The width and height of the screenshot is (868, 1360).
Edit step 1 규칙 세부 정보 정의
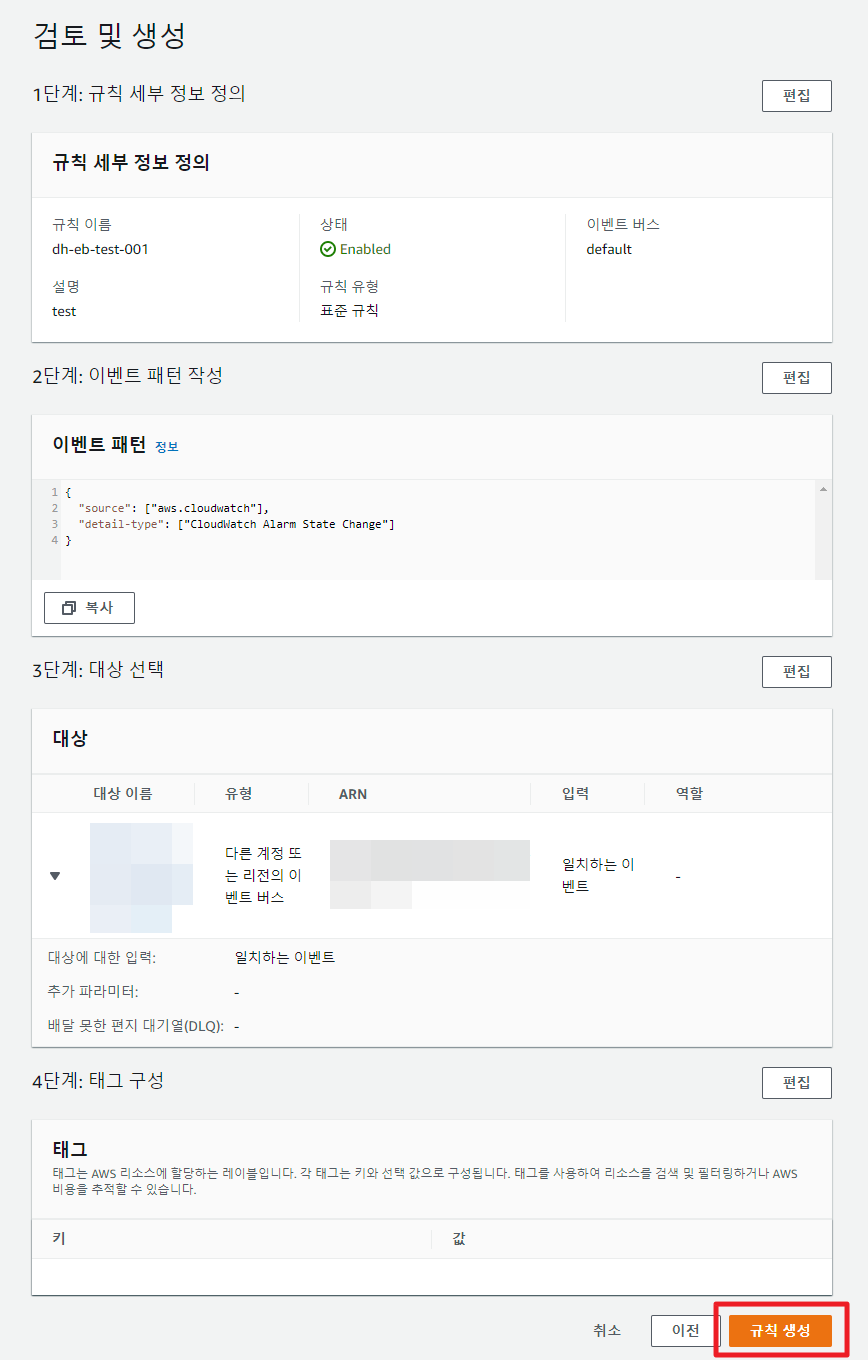(796, 96)
